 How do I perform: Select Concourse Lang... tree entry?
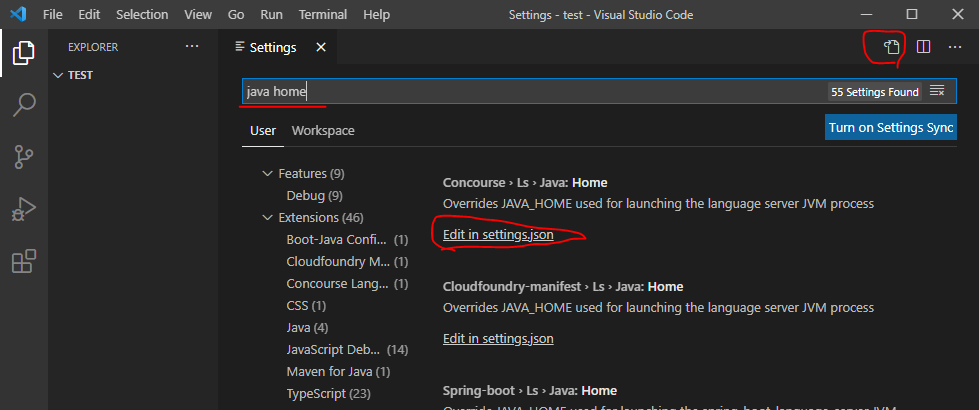347,283
